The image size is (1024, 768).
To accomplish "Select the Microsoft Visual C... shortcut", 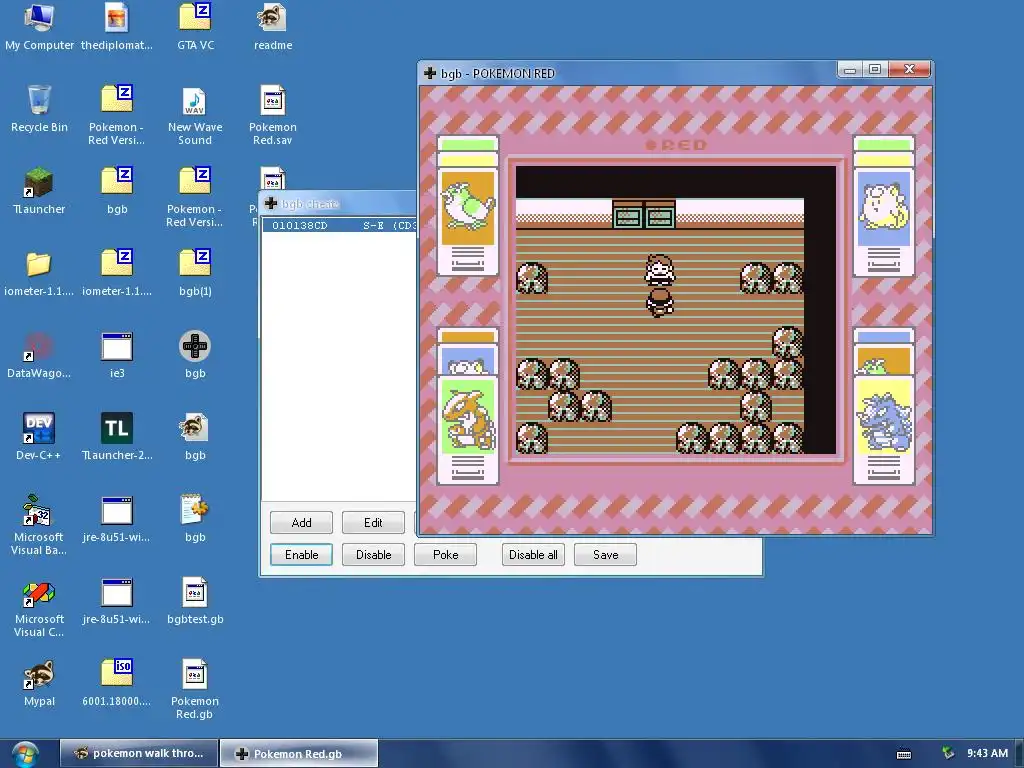I will click(39, 607).
